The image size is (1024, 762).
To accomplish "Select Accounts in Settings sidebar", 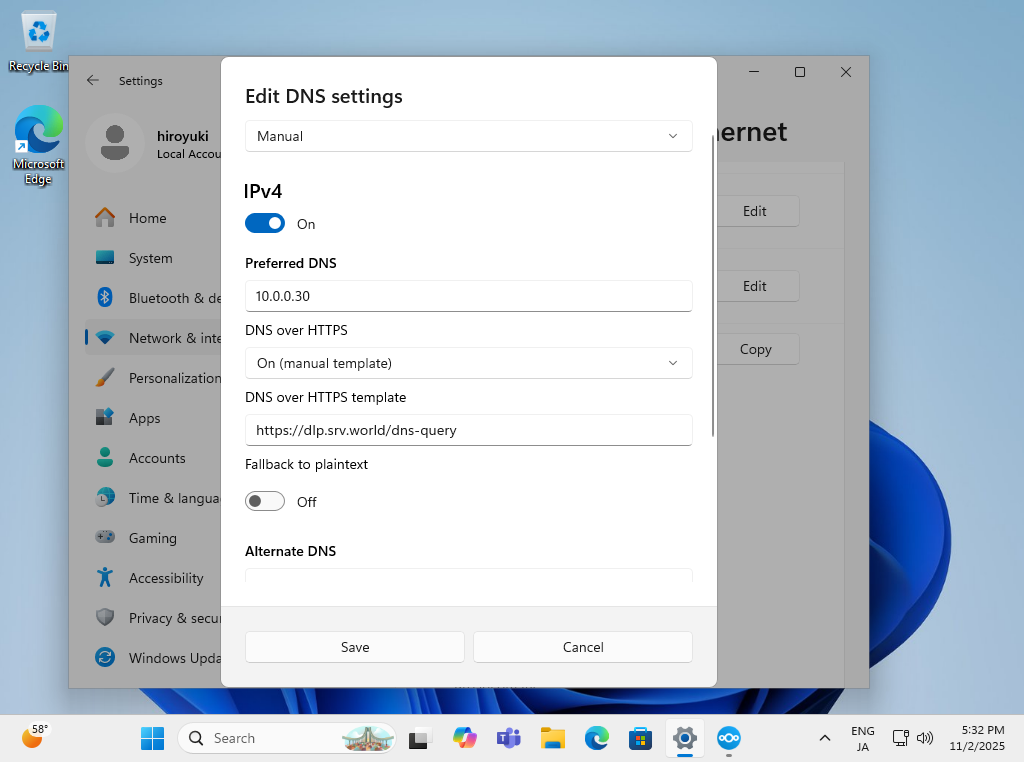I will click(157, 458).
